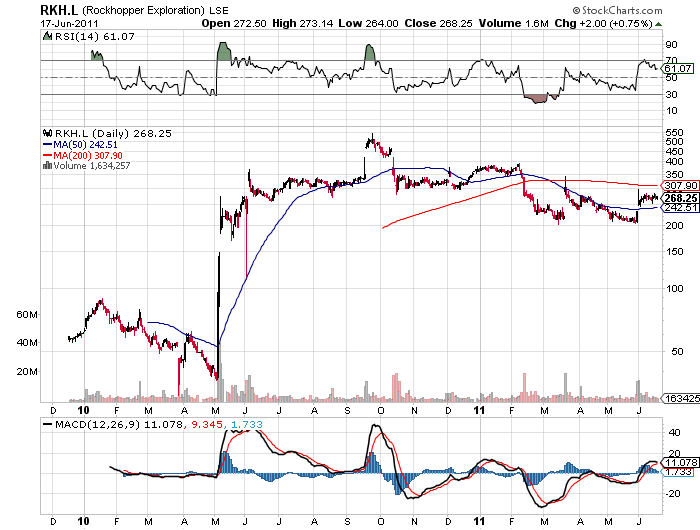Image resolution: width=700 pixels, height=530 pixels.
Task: Click the boxed 163425 volume axis tag
Action: click(x=682, y=398)
